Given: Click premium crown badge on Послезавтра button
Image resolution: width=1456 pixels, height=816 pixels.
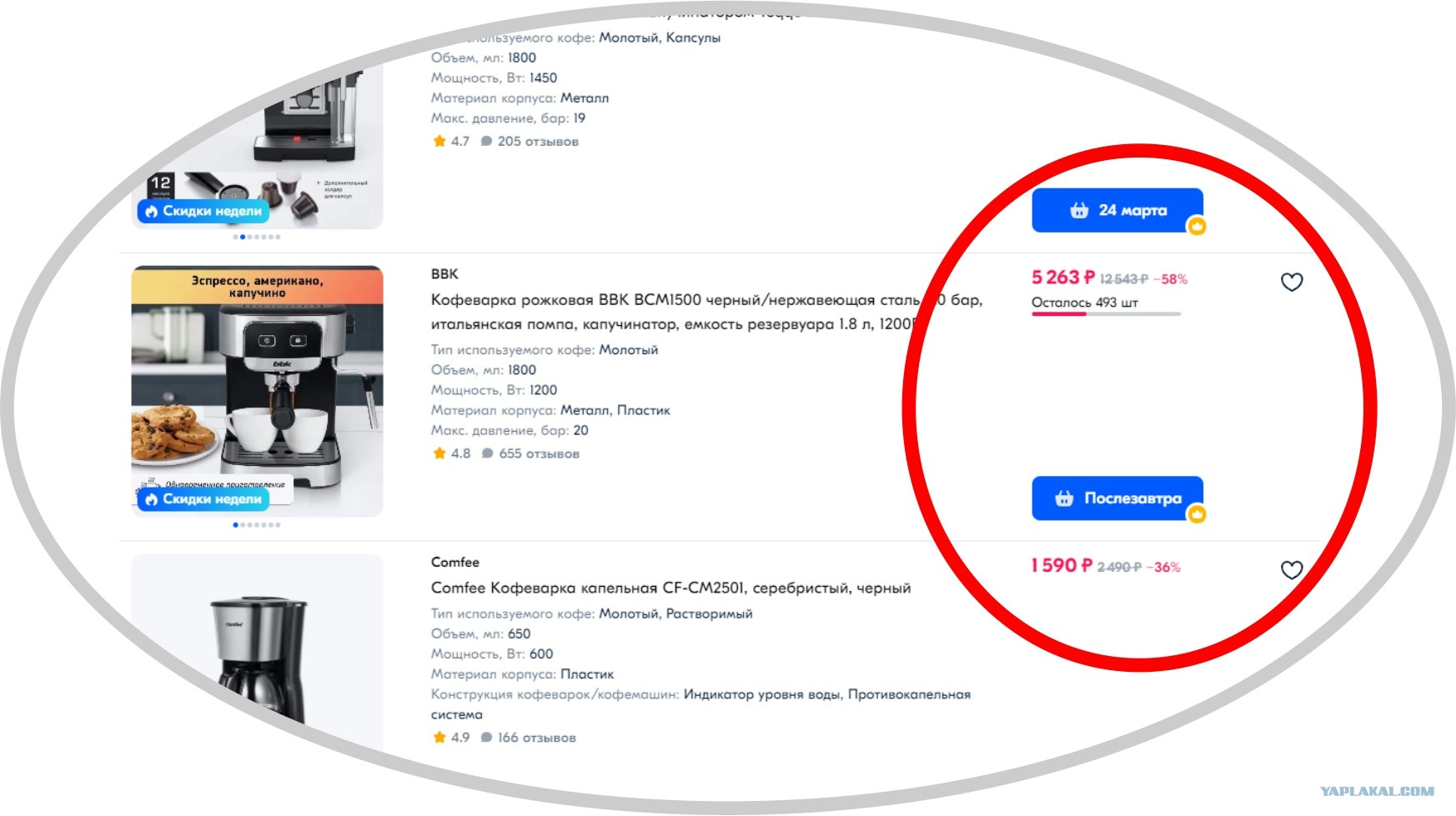Looking at the screenshot, I should (x=1197, y=514).
